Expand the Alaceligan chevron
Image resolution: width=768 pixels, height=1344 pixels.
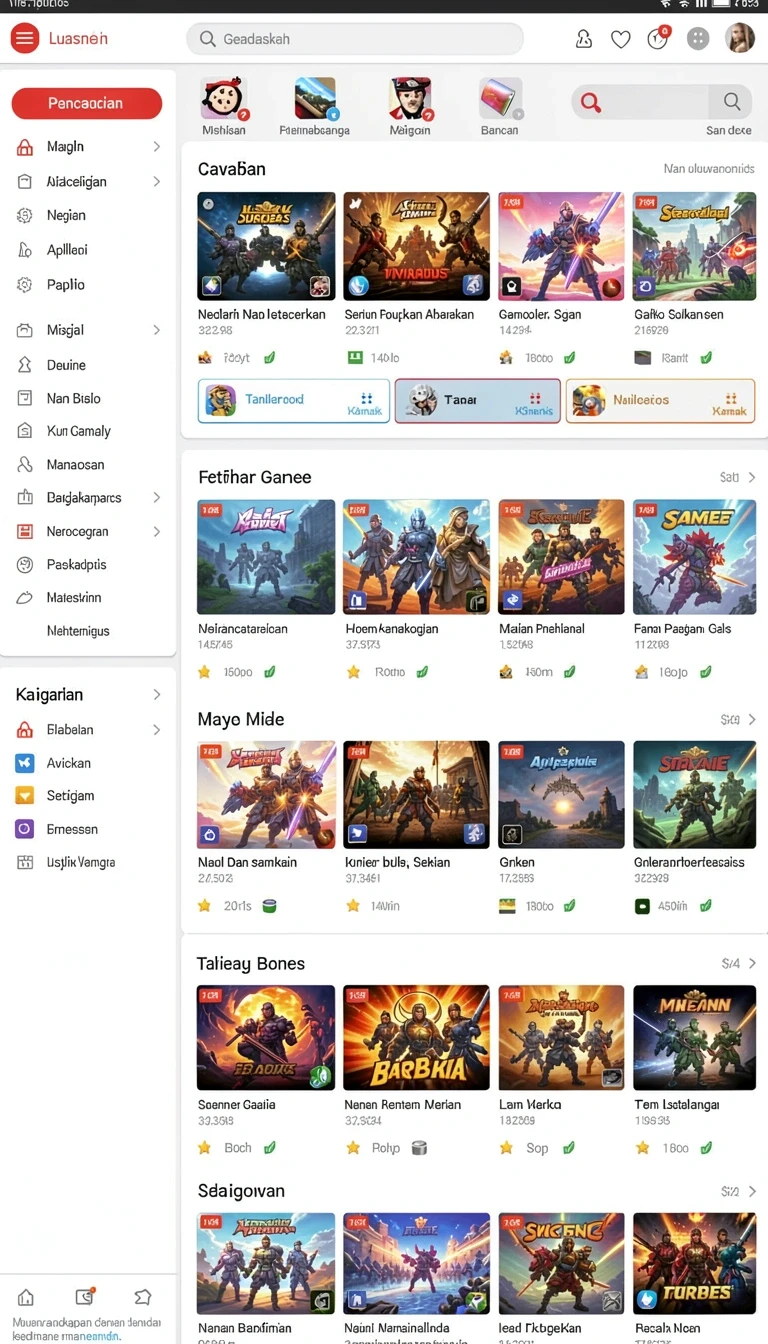[156, 182]
